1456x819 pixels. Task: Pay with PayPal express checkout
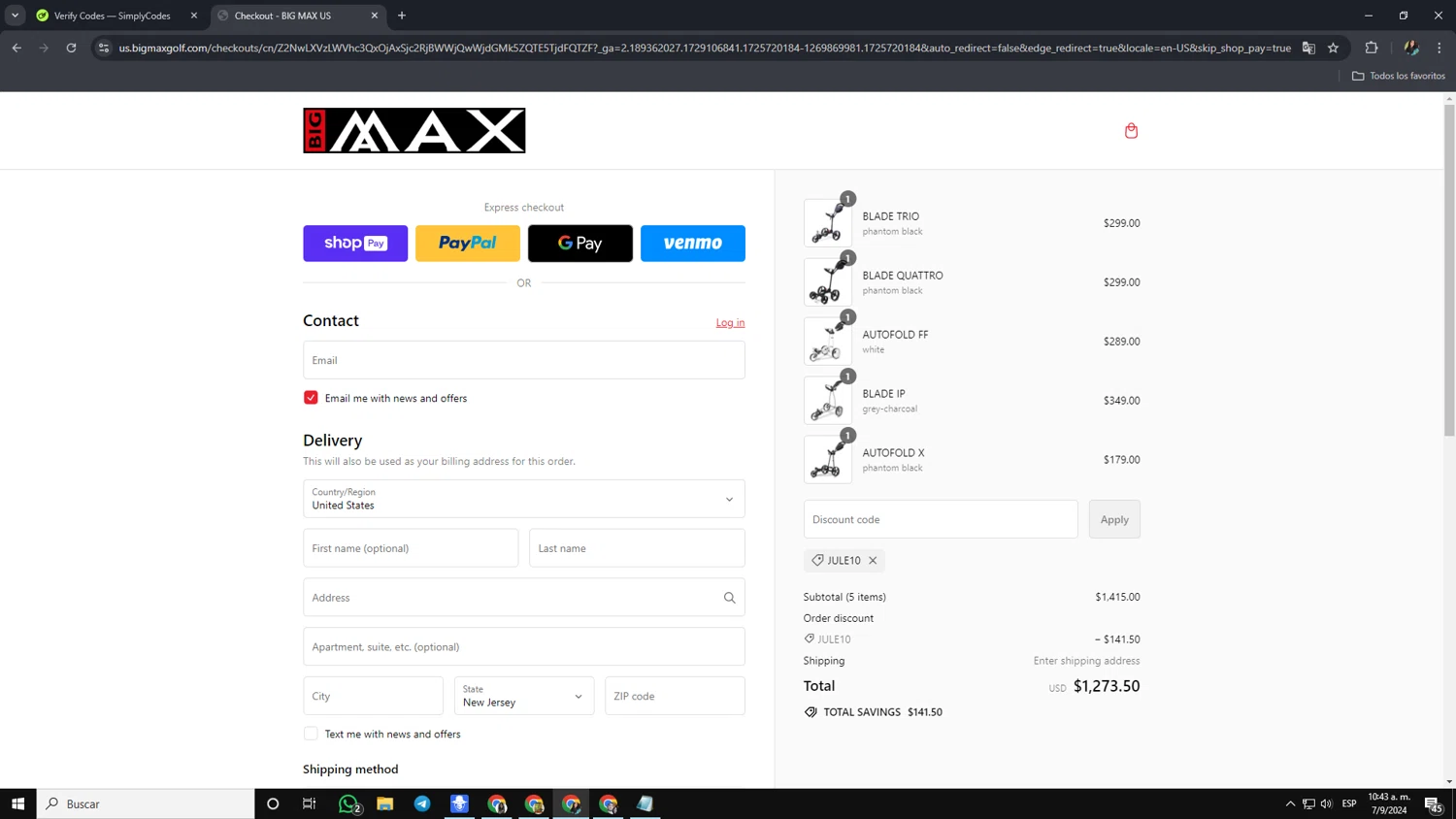coord(468,244)
